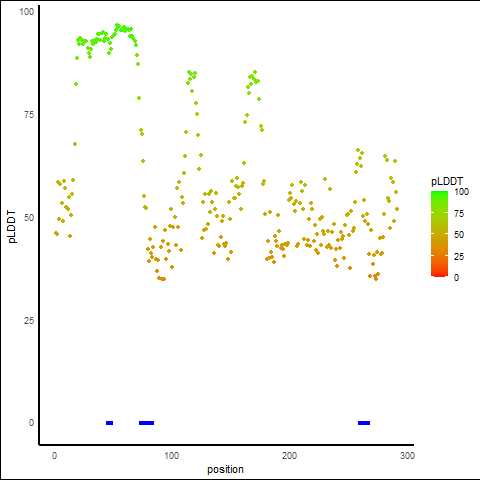The width and height of the screenshot is (480, 480).
Task: Click the x-axis tick label 100
Action: pyautogui.click(x=172, y=455)
